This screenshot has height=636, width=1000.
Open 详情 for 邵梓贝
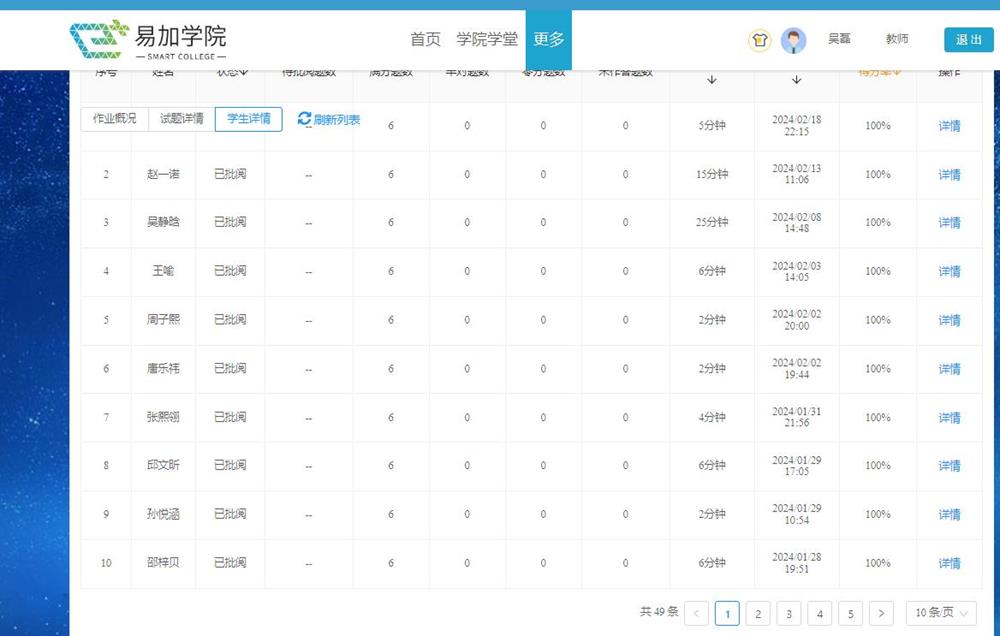(x=949, y=563)
